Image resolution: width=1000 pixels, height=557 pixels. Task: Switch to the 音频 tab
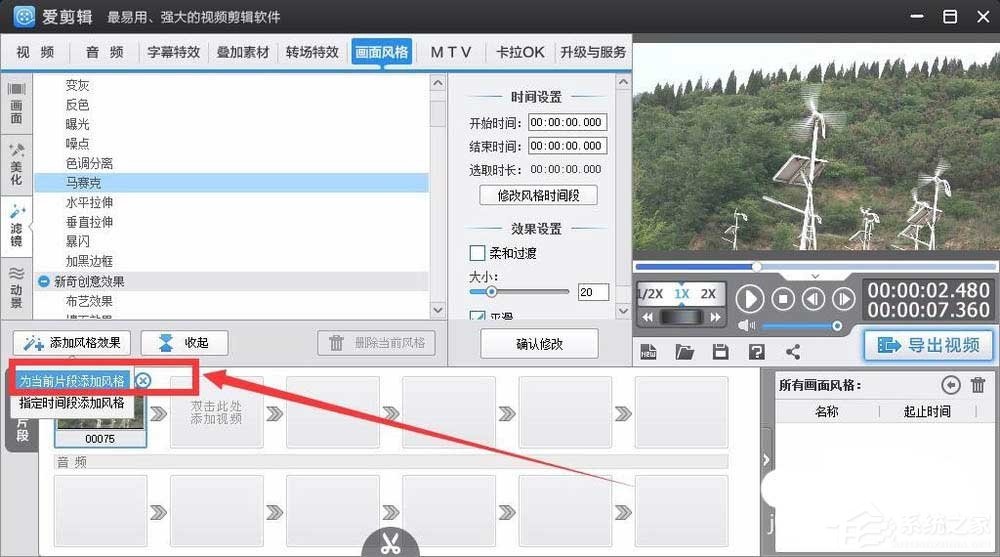105,52
